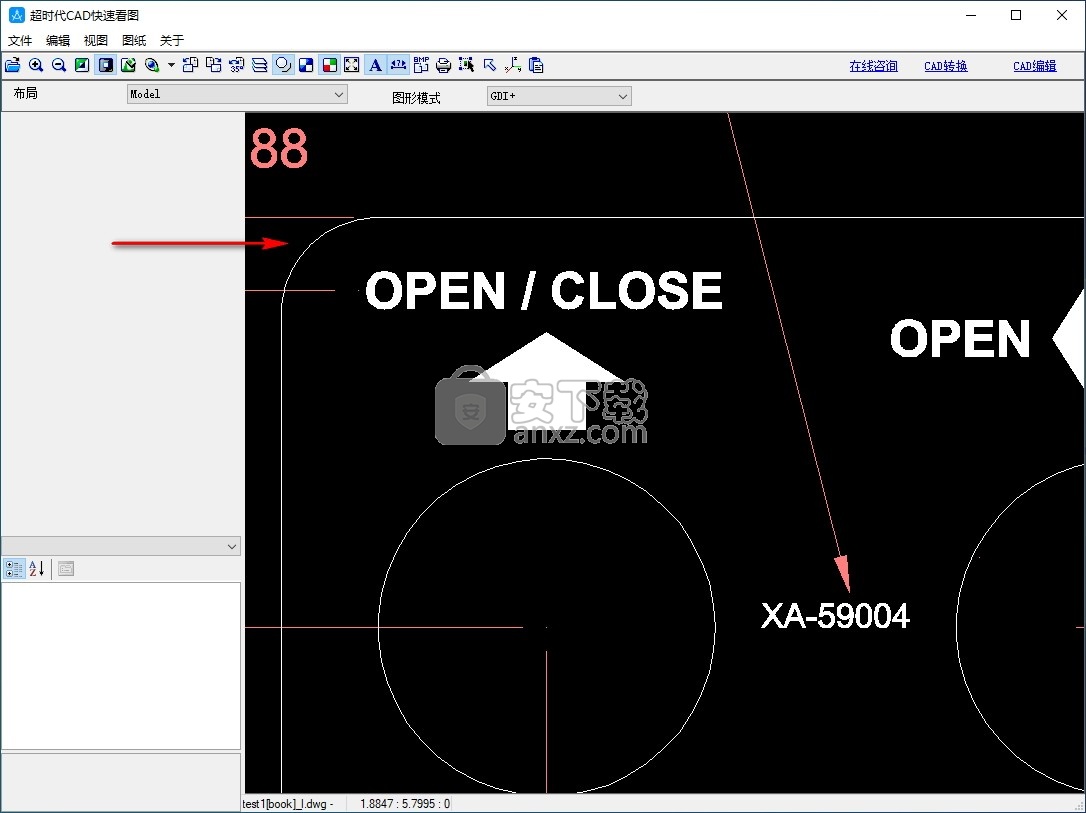The height and width of the screenshot is (813, 1086).
Task: Click the alphabetical A-Z sort icon
Action: point(37,569)
